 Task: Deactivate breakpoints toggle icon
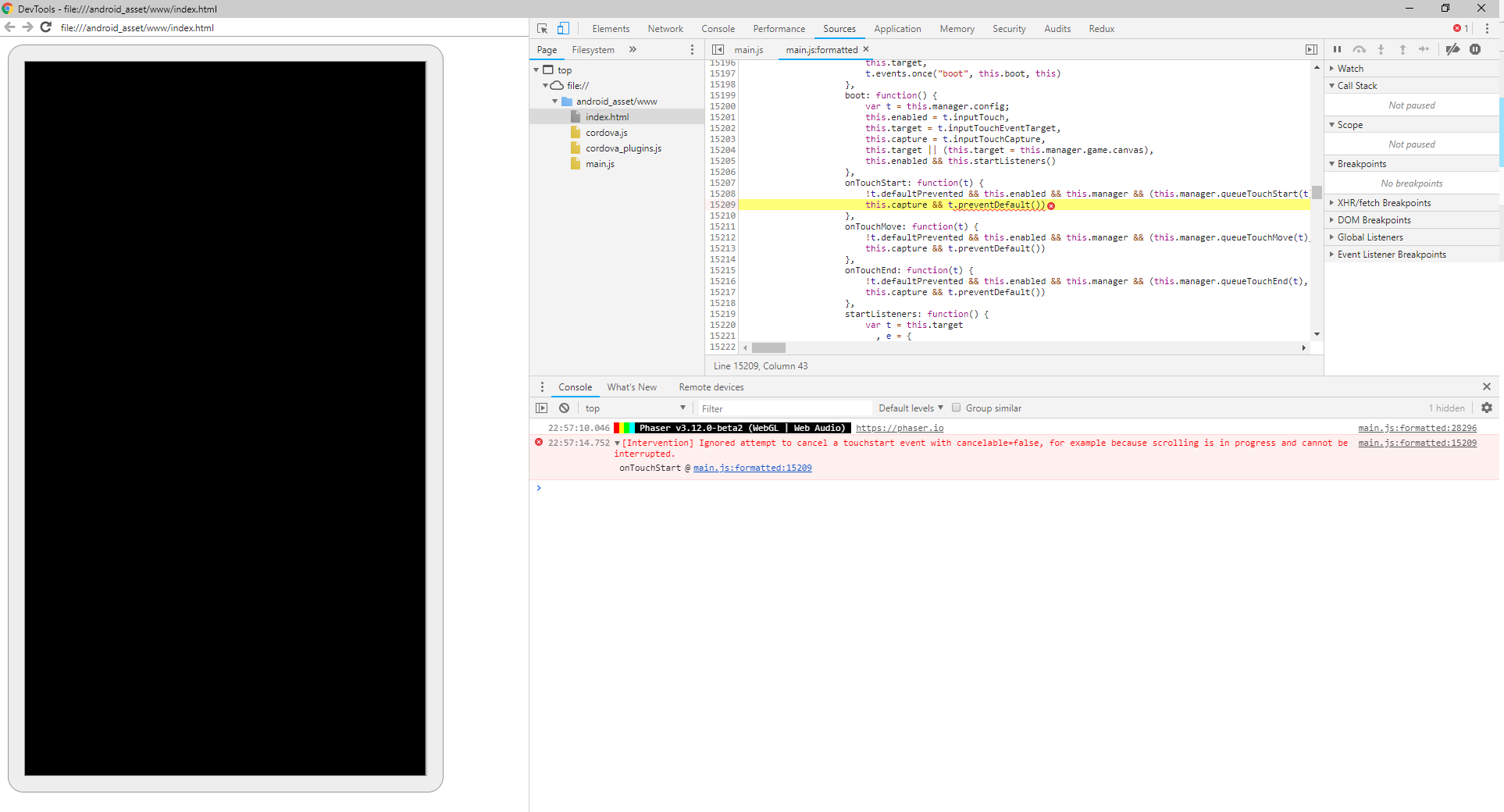(1452, 49)
